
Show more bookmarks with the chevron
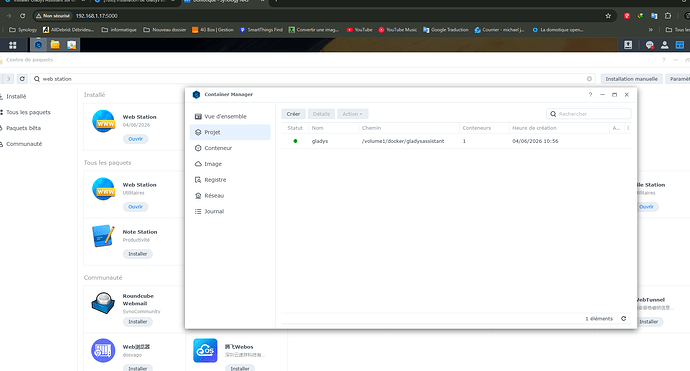[651, 30]
